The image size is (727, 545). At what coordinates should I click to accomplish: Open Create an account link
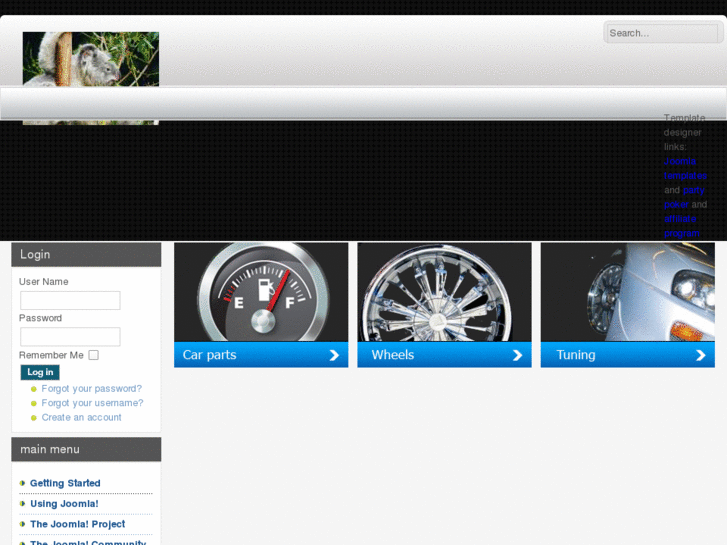81,417
